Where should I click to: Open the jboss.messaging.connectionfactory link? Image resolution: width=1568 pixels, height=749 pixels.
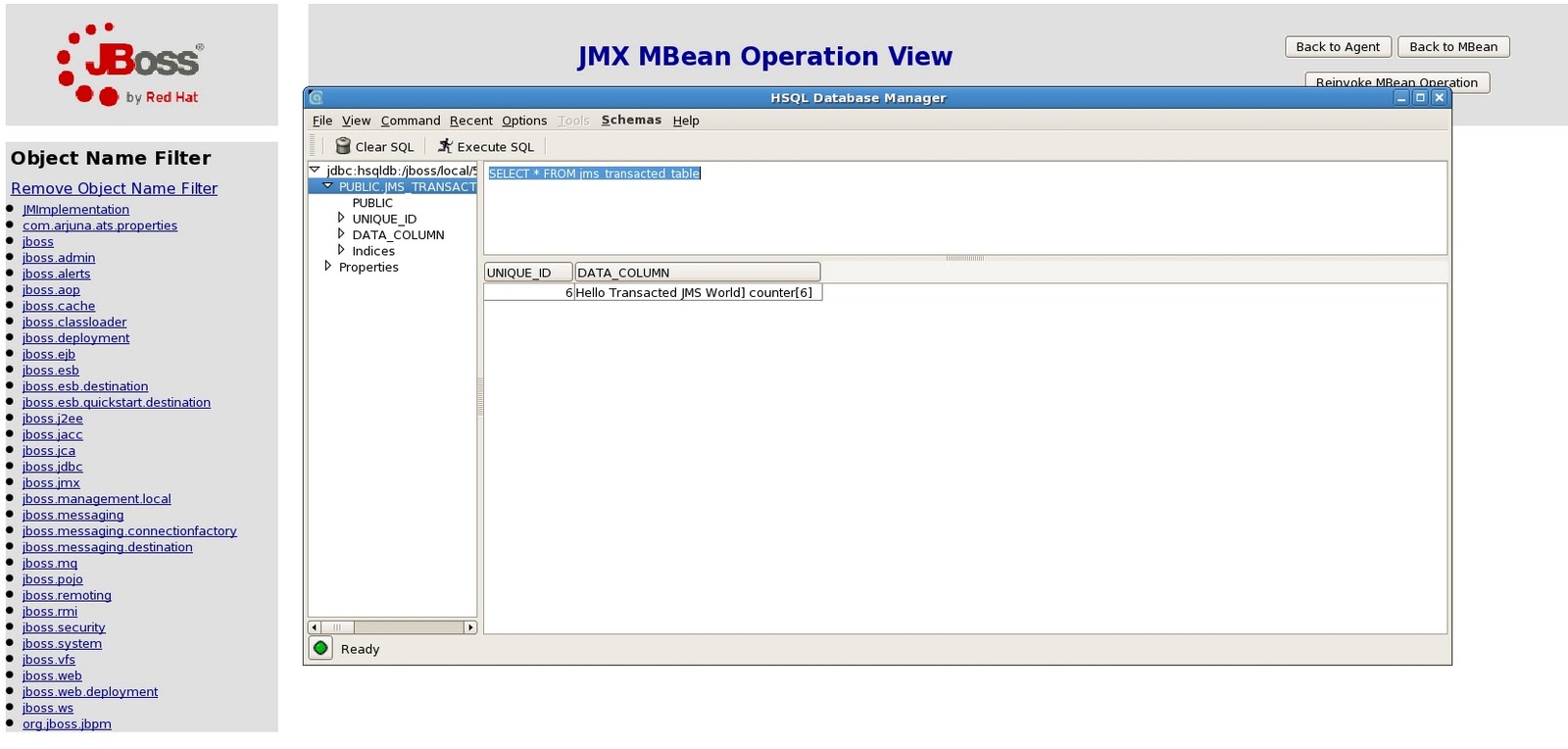point(129,530)
